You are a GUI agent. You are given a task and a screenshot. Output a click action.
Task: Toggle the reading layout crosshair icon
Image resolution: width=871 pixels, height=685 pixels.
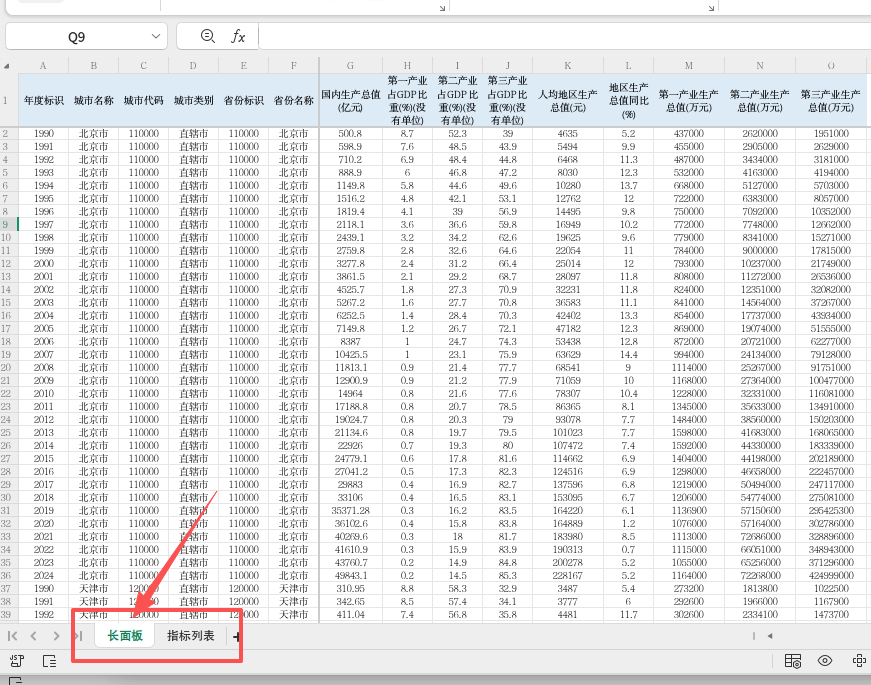click(x=858, y=661)
